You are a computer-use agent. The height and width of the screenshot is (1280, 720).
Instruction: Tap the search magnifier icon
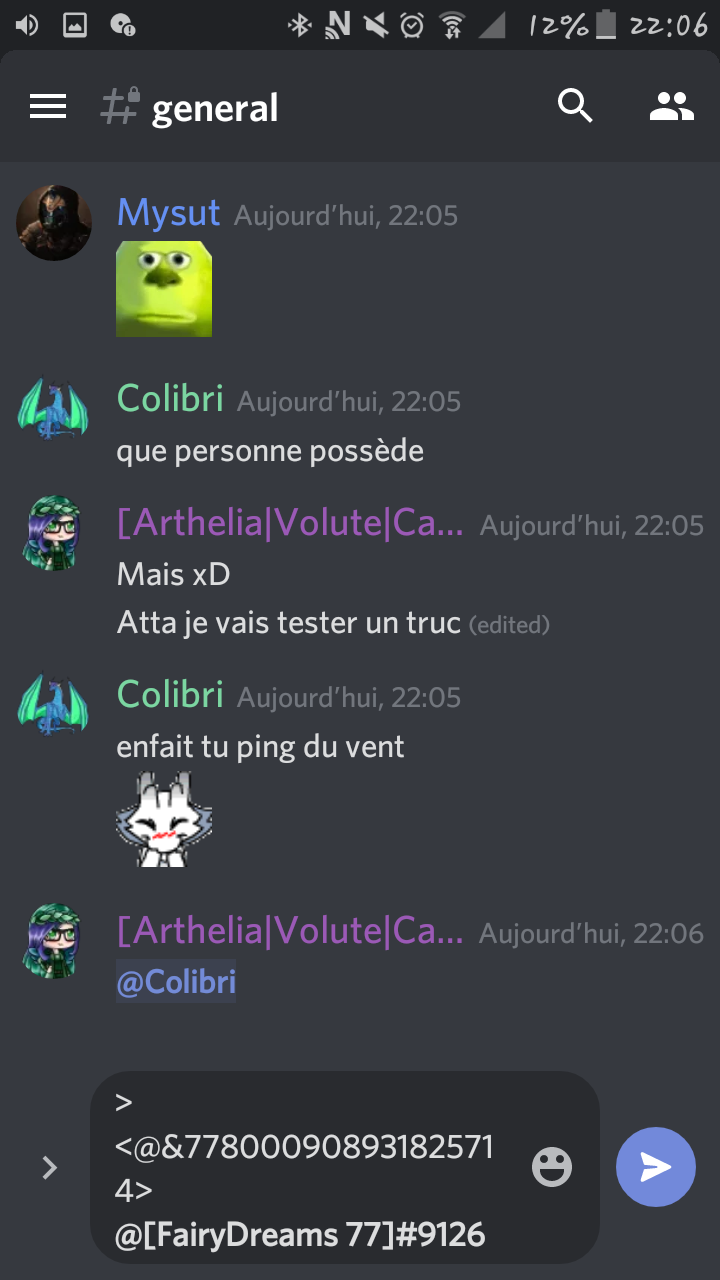[575, 105]
